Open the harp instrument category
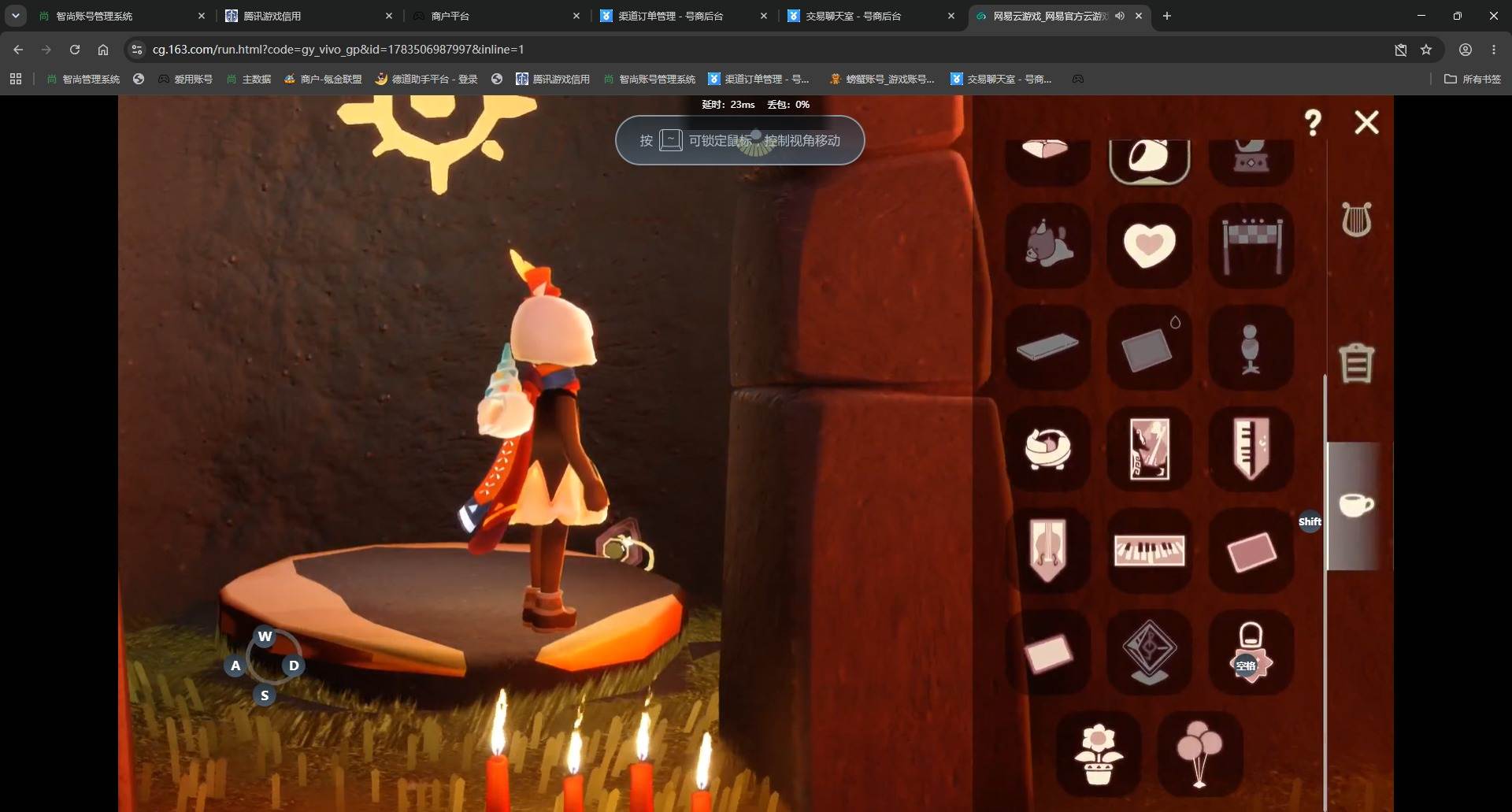Screen dimensions: 1512x812 1356,219
